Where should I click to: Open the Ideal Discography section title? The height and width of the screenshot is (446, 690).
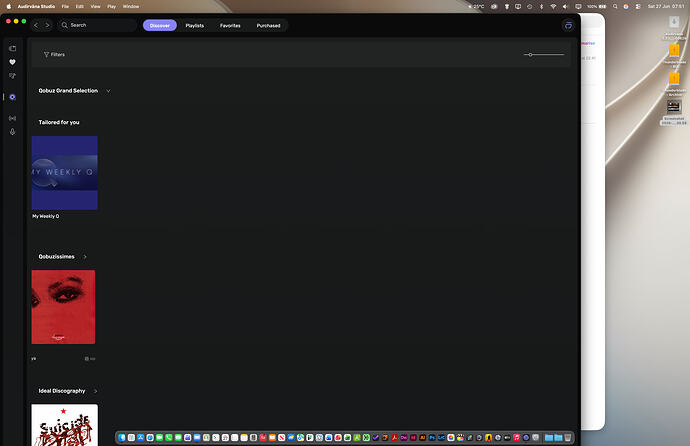click(62, 391)
